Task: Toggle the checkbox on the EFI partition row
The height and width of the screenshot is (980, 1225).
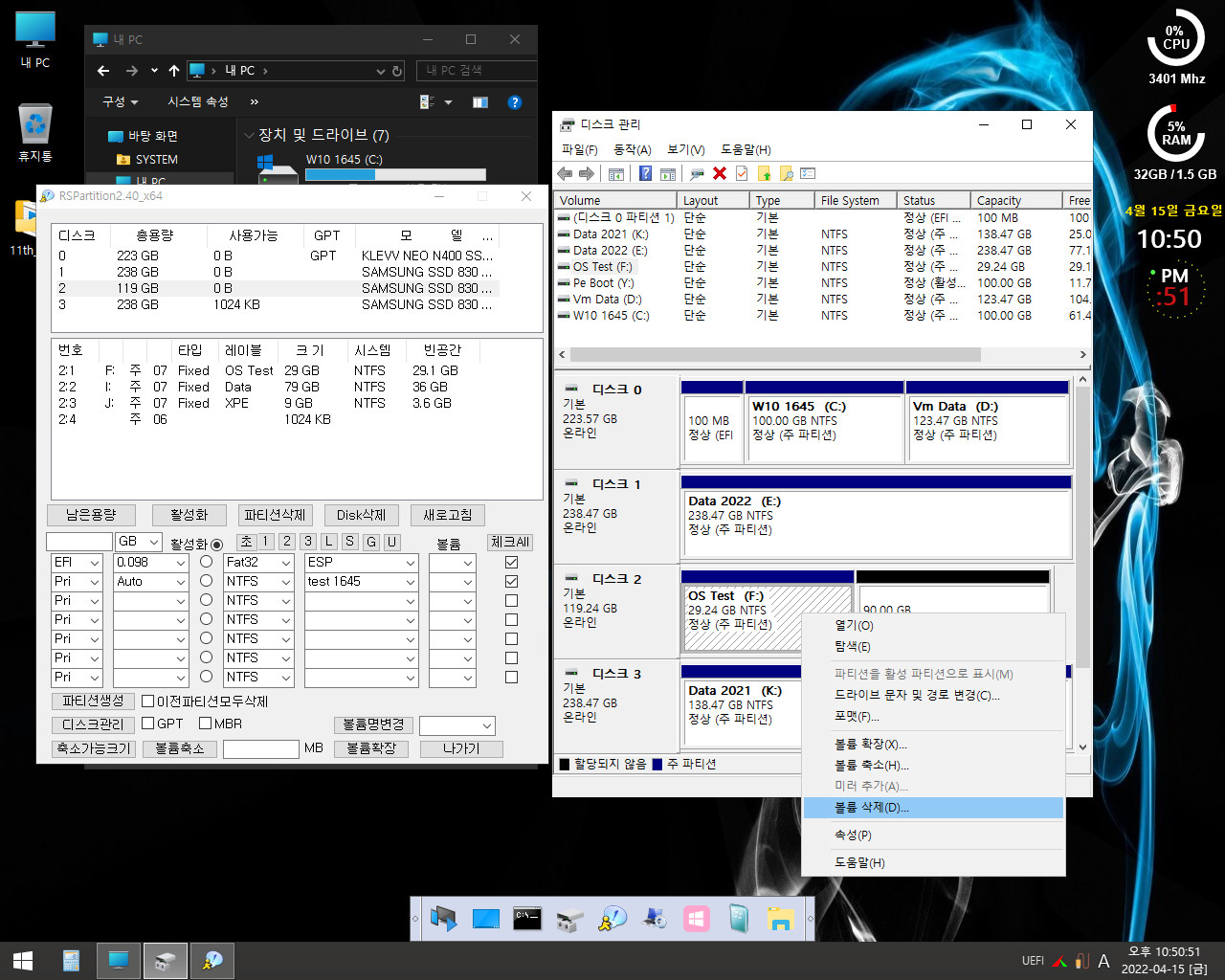Action: pos(511,562)
